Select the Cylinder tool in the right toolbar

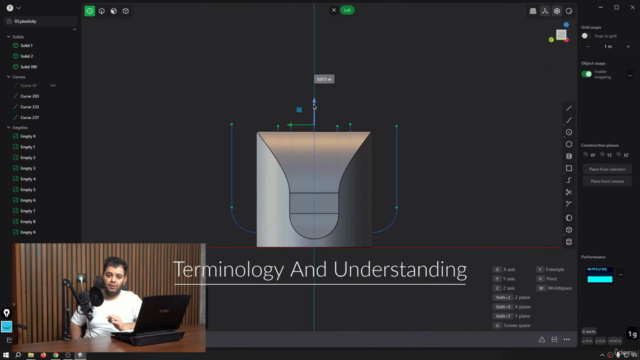(x=569, y=156)
